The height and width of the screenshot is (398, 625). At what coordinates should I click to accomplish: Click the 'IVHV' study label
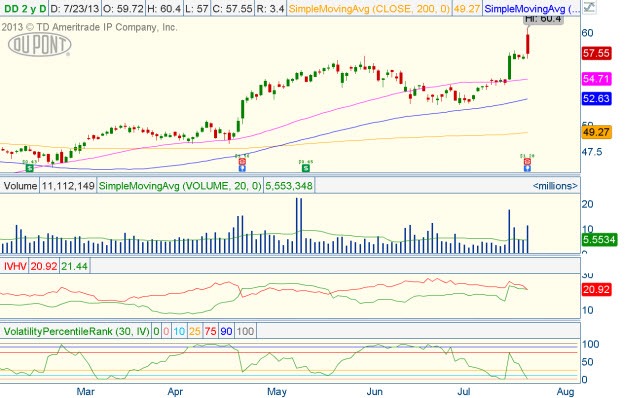[x=15, y=266]
